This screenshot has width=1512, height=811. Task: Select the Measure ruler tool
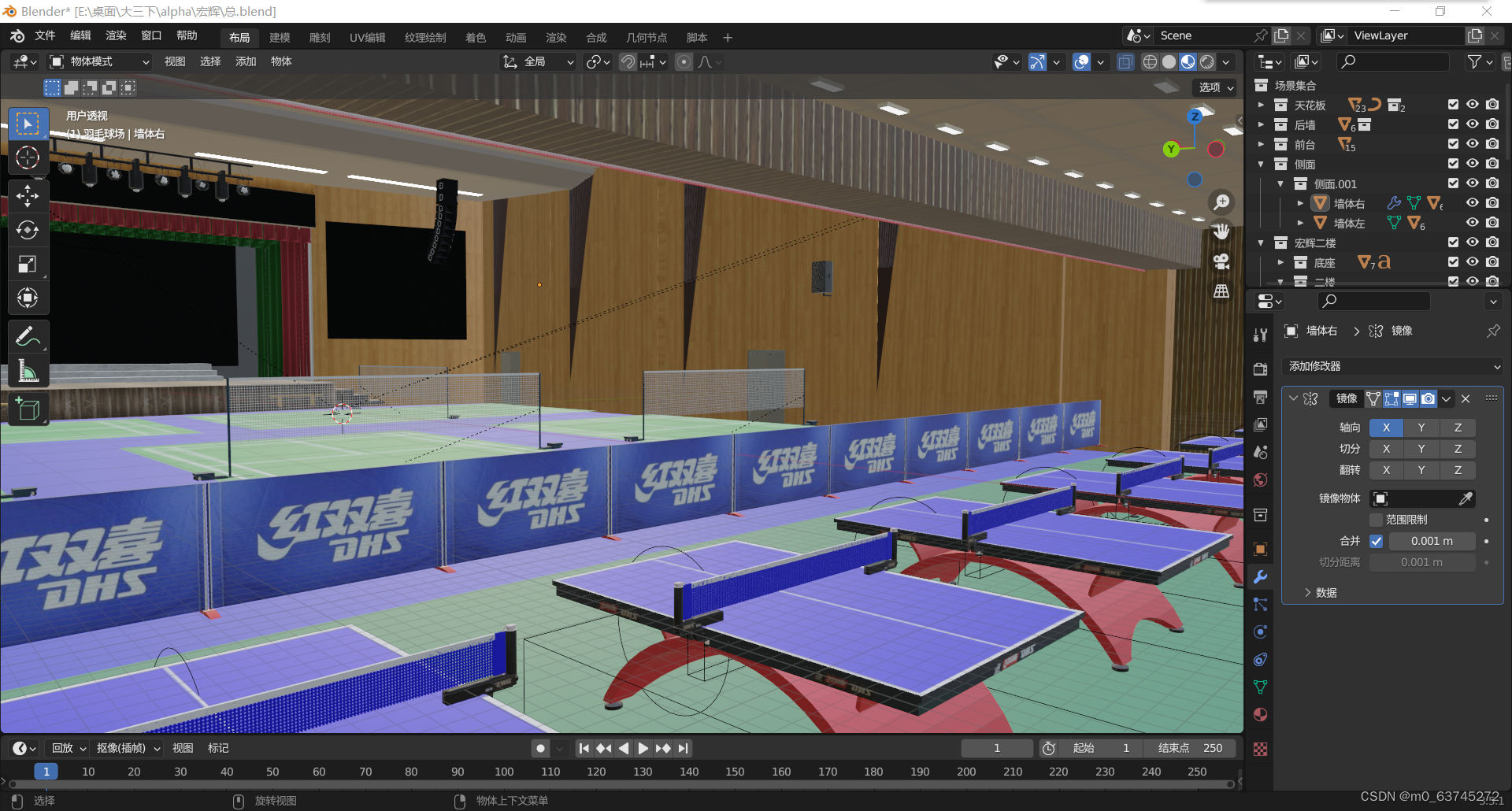[x=28, y=370]
